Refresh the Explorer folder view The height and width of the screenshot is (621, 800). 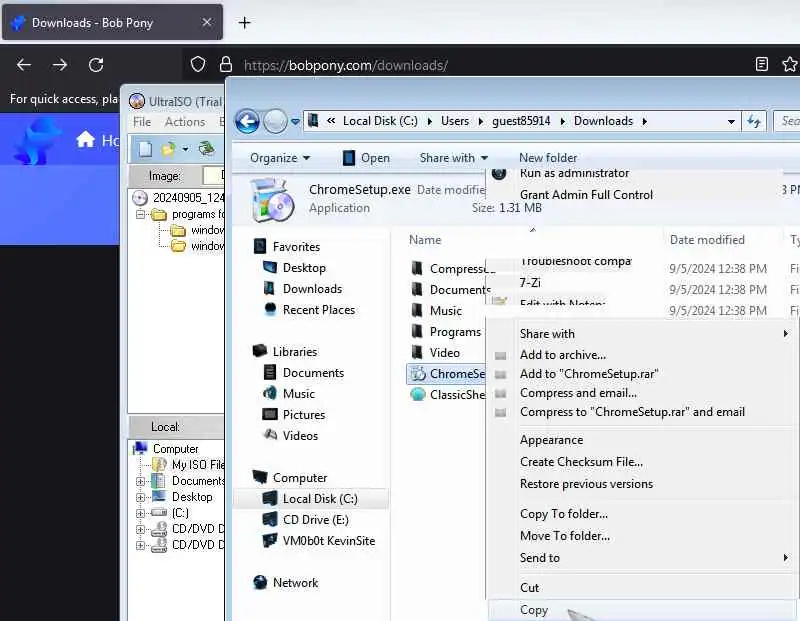[754, 121]
